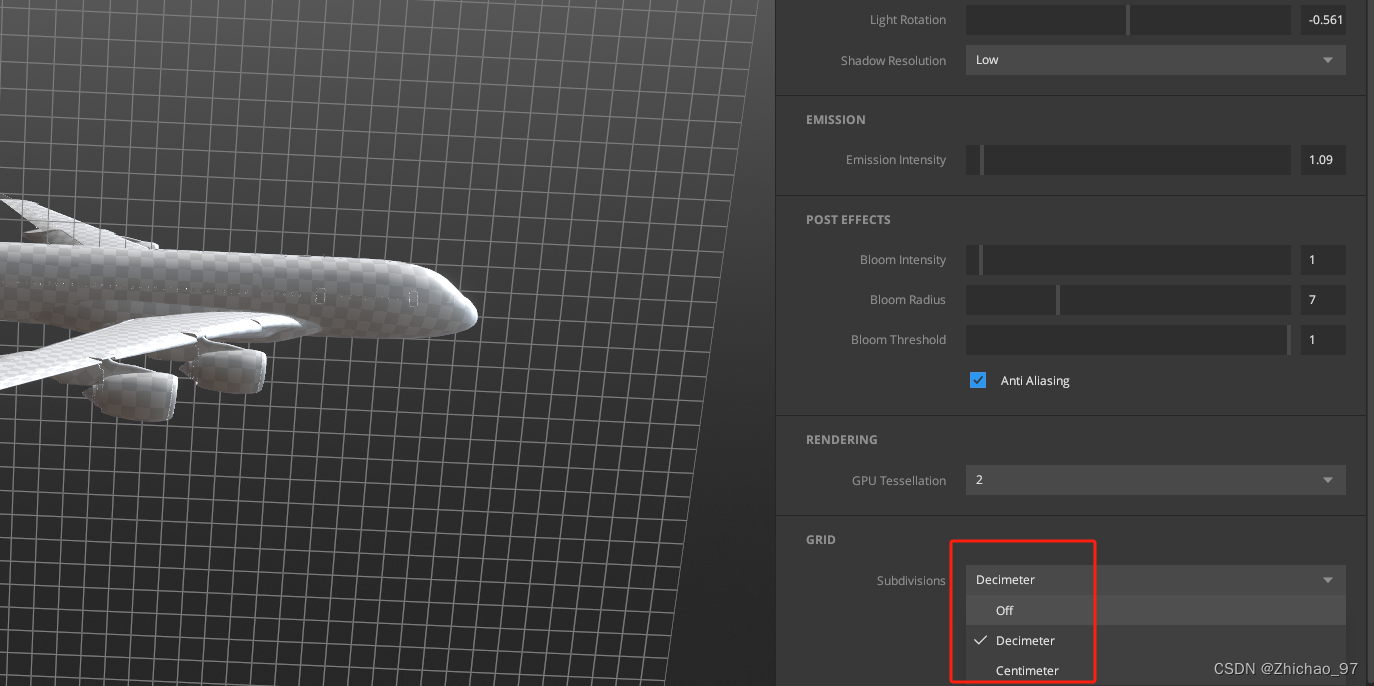Click the Anti Aliasing check icon
Screen dimensions: 1374x686
977,380
